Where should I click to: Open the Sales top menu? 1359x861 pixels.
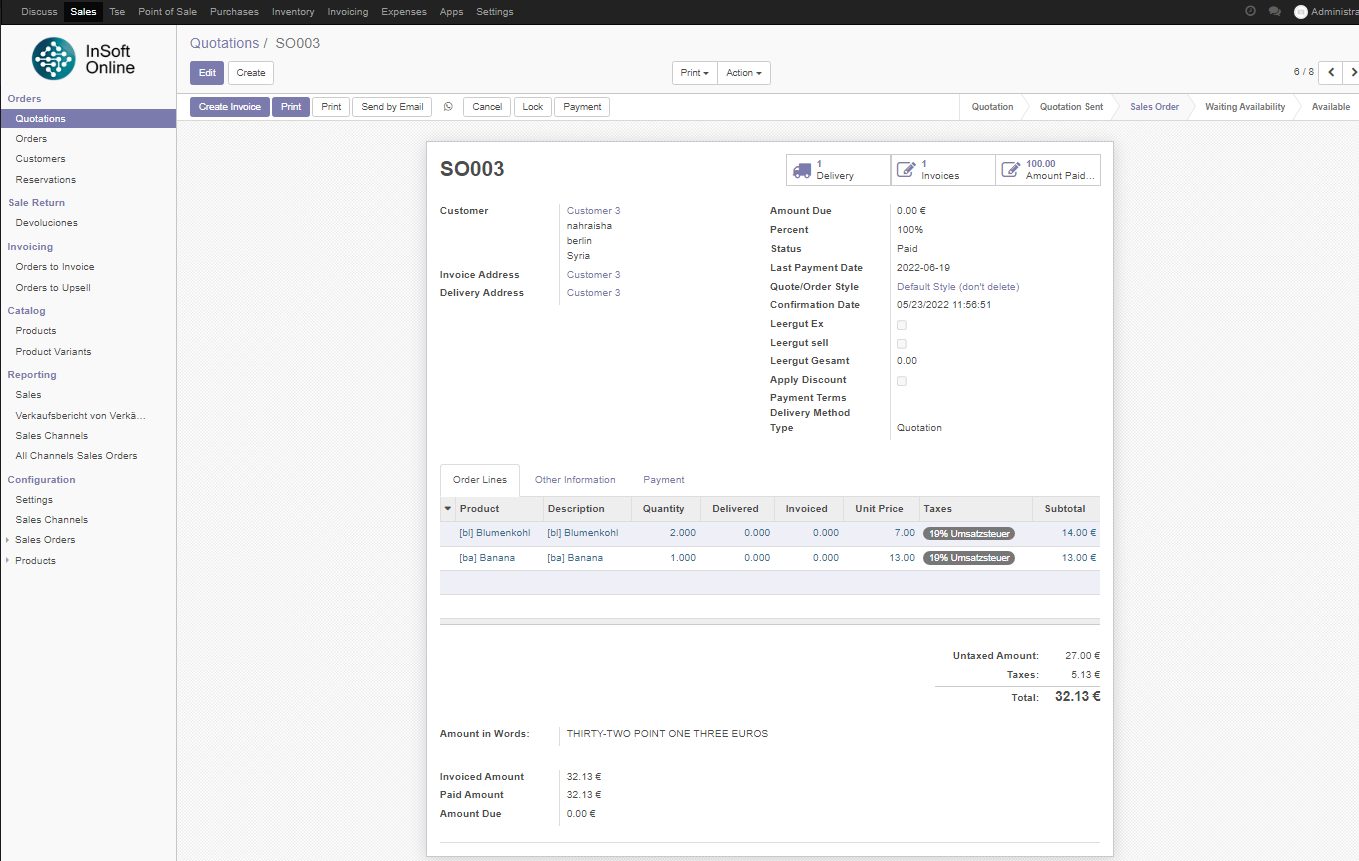(83, 12)
